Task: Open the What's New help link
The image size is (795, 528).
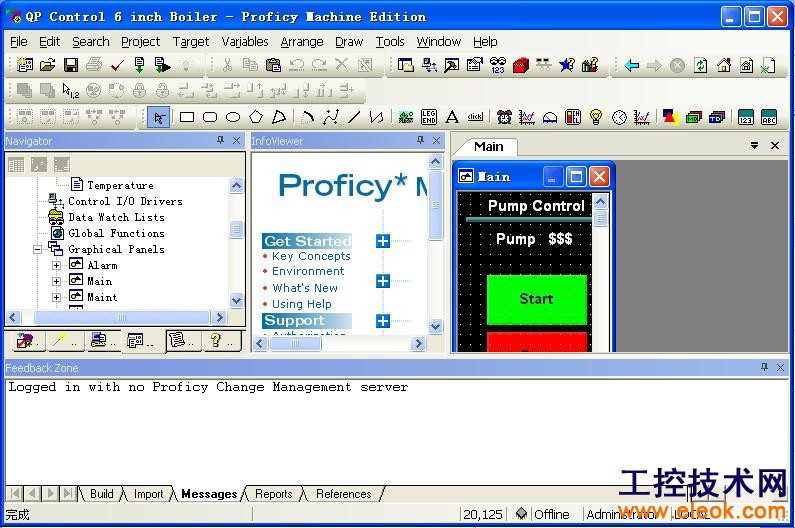Action: pyautogui.click(x=305, y=288)
